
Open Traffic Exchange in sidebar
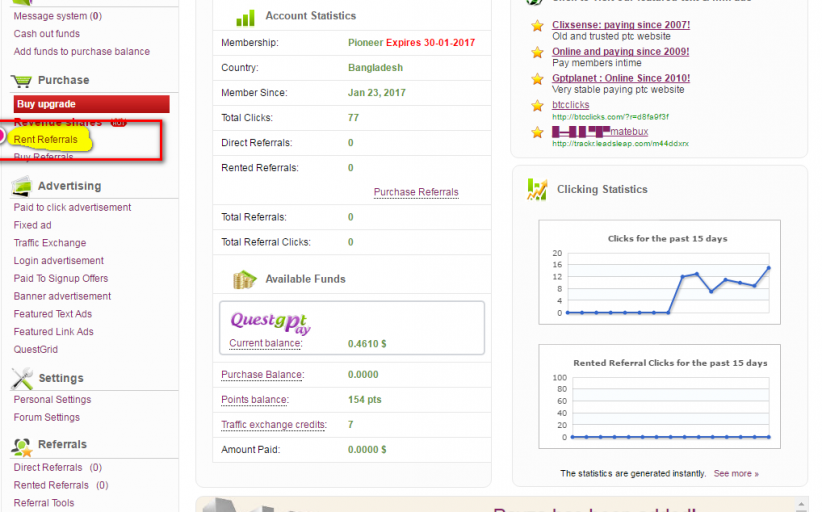tap(50, 243)
